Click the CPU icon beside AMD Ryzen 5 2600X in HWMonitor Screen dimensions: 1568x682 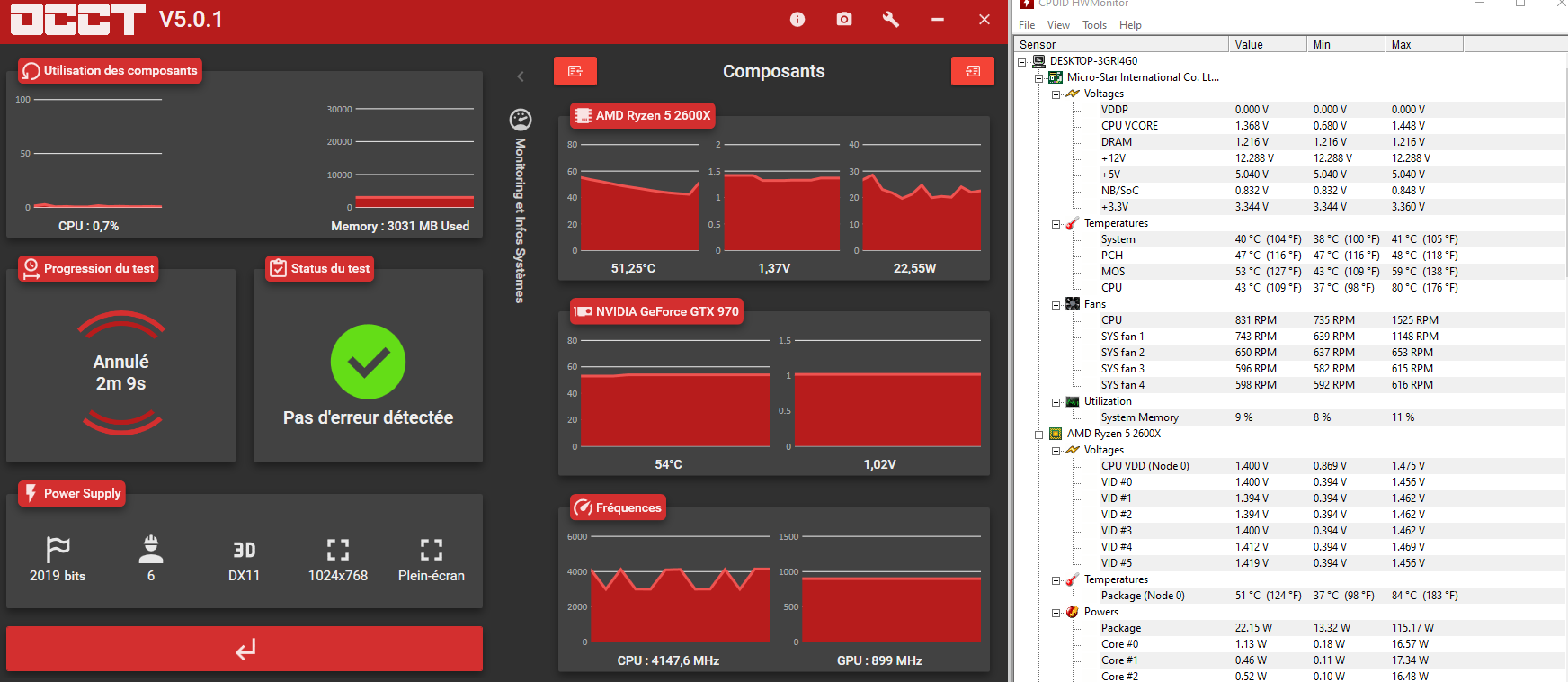tap(1056, 434)
